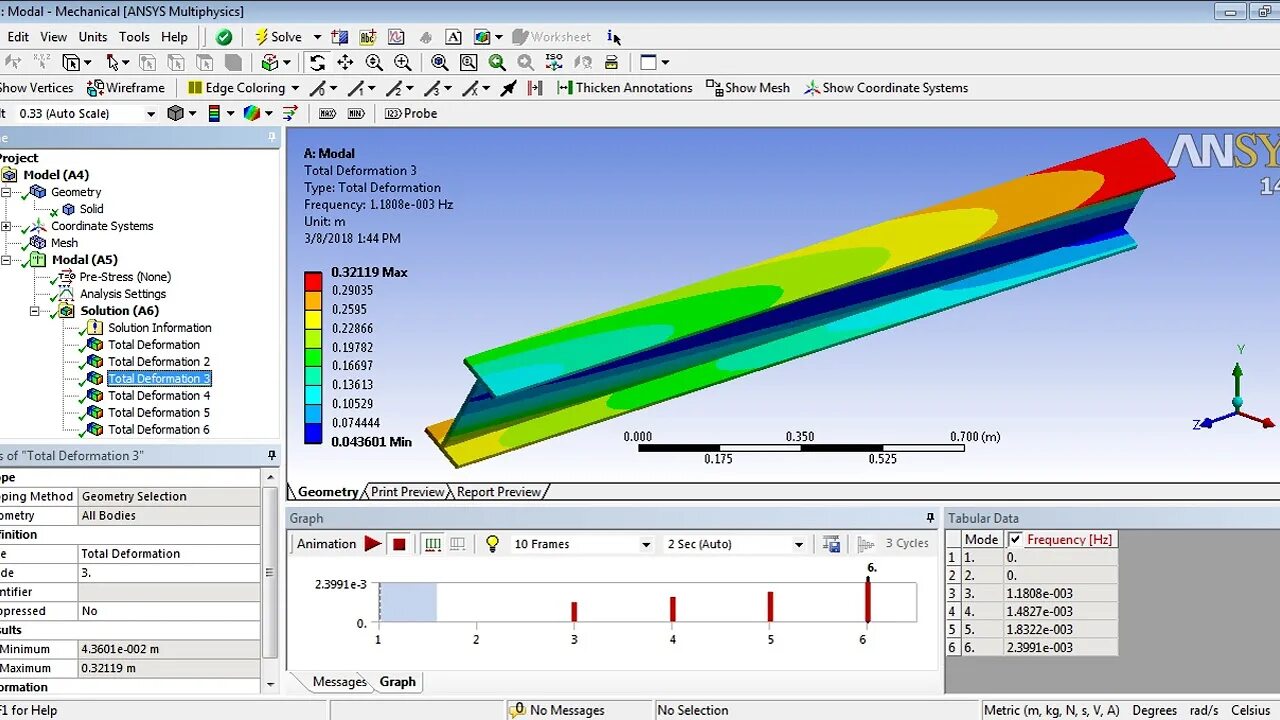Select Solution Information tree item
This screenshot has height=720, width=1280.
(x=160, y=328)
